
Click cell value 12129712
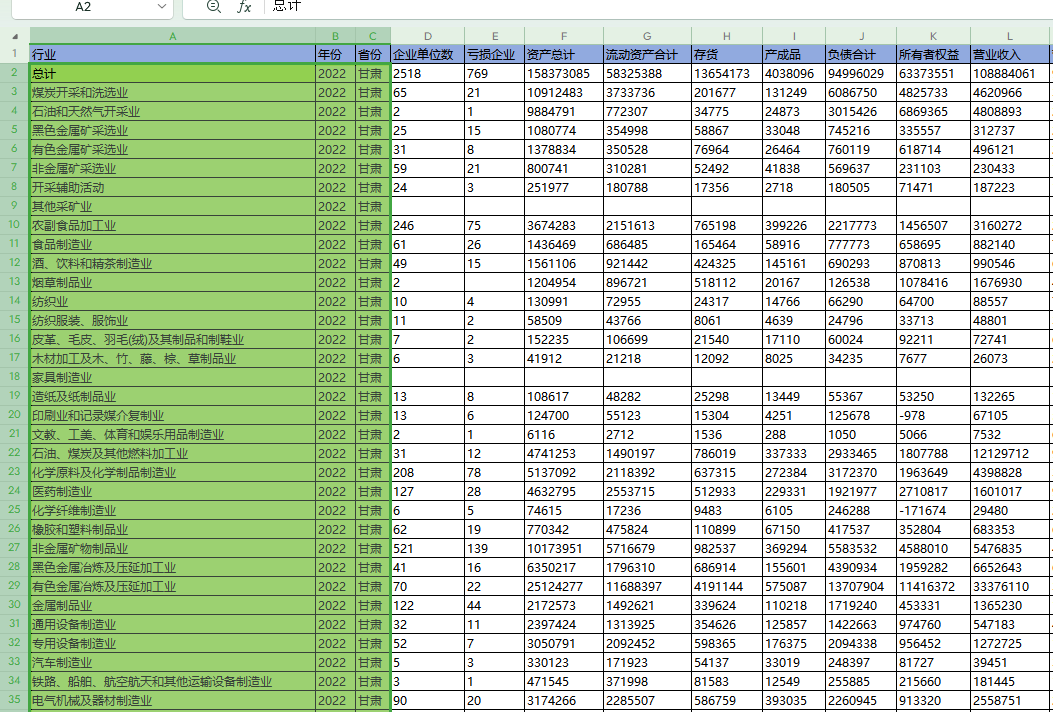coord(1009,453)
